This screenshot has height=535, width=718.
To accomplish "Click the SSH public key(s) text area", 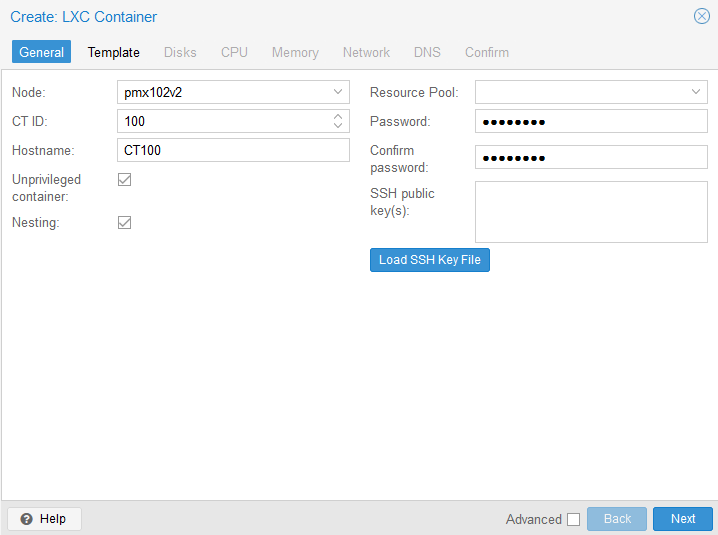I will (591, 212).
